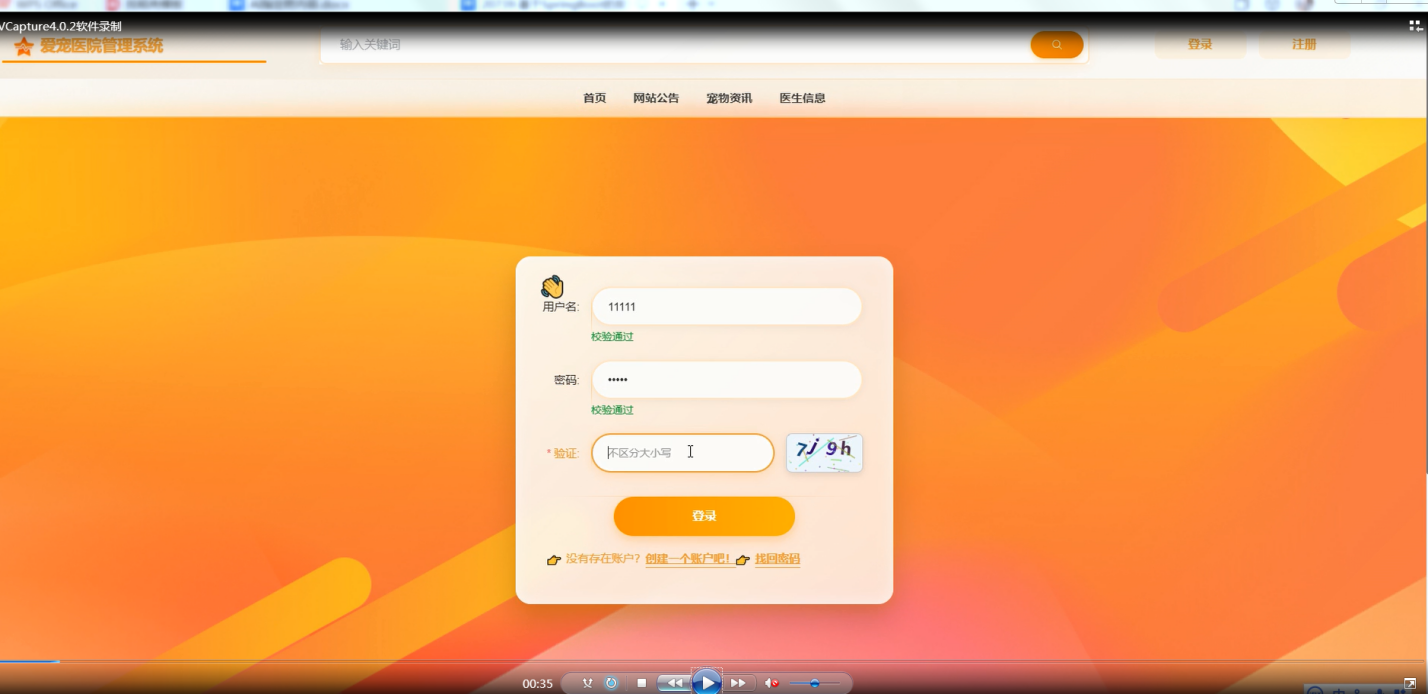Open the 创建一个账户吧 link
1428x694 pixels.
click(689, 559)
